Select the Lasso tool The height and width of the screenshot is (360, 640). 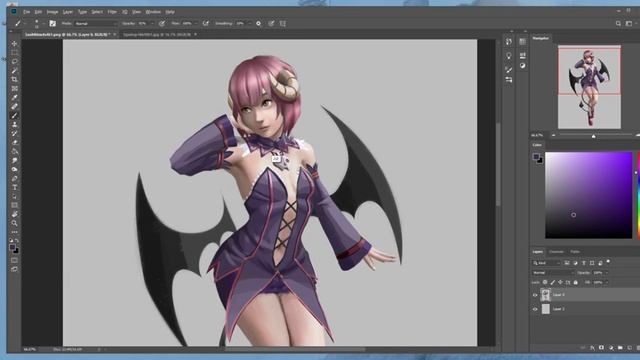pyautogui.click(x=14, y=62)
